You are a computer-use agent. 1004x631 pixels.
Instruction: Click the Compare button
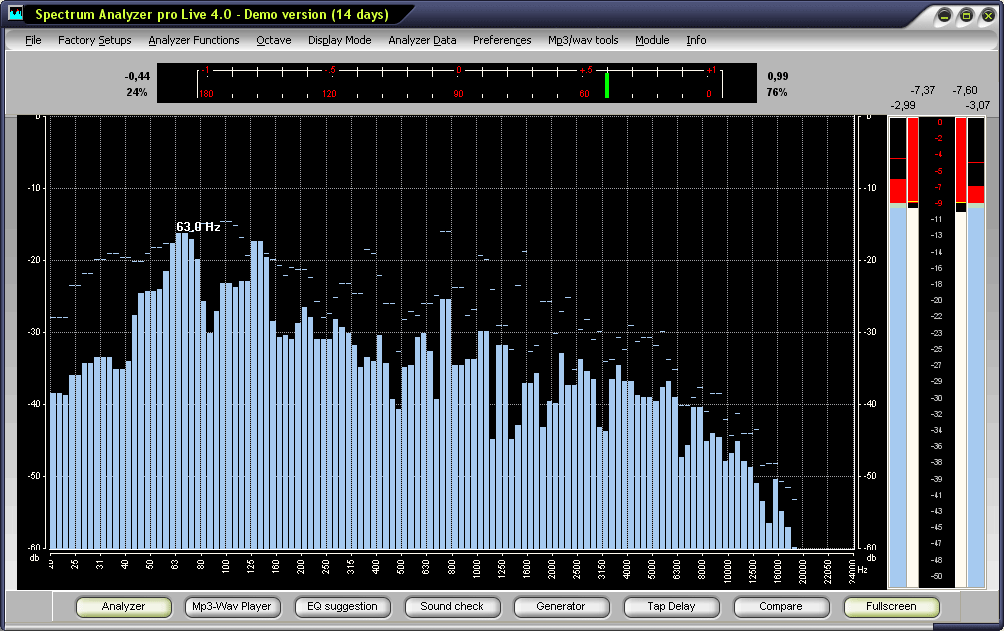(x=781, y=607)
